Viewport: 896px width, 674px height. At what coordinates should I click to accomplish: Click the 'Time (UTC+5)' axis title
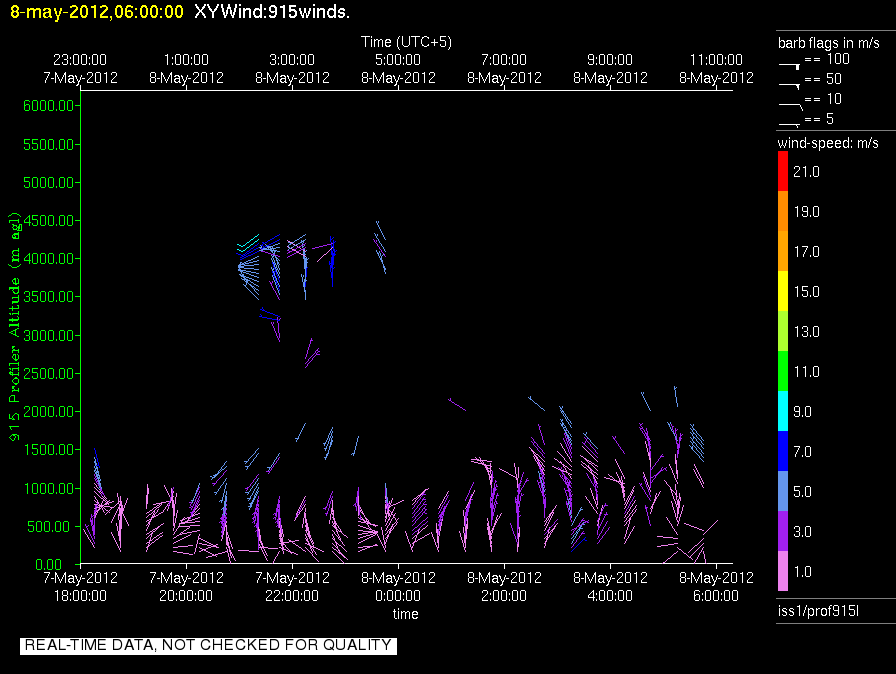(406, 42)
